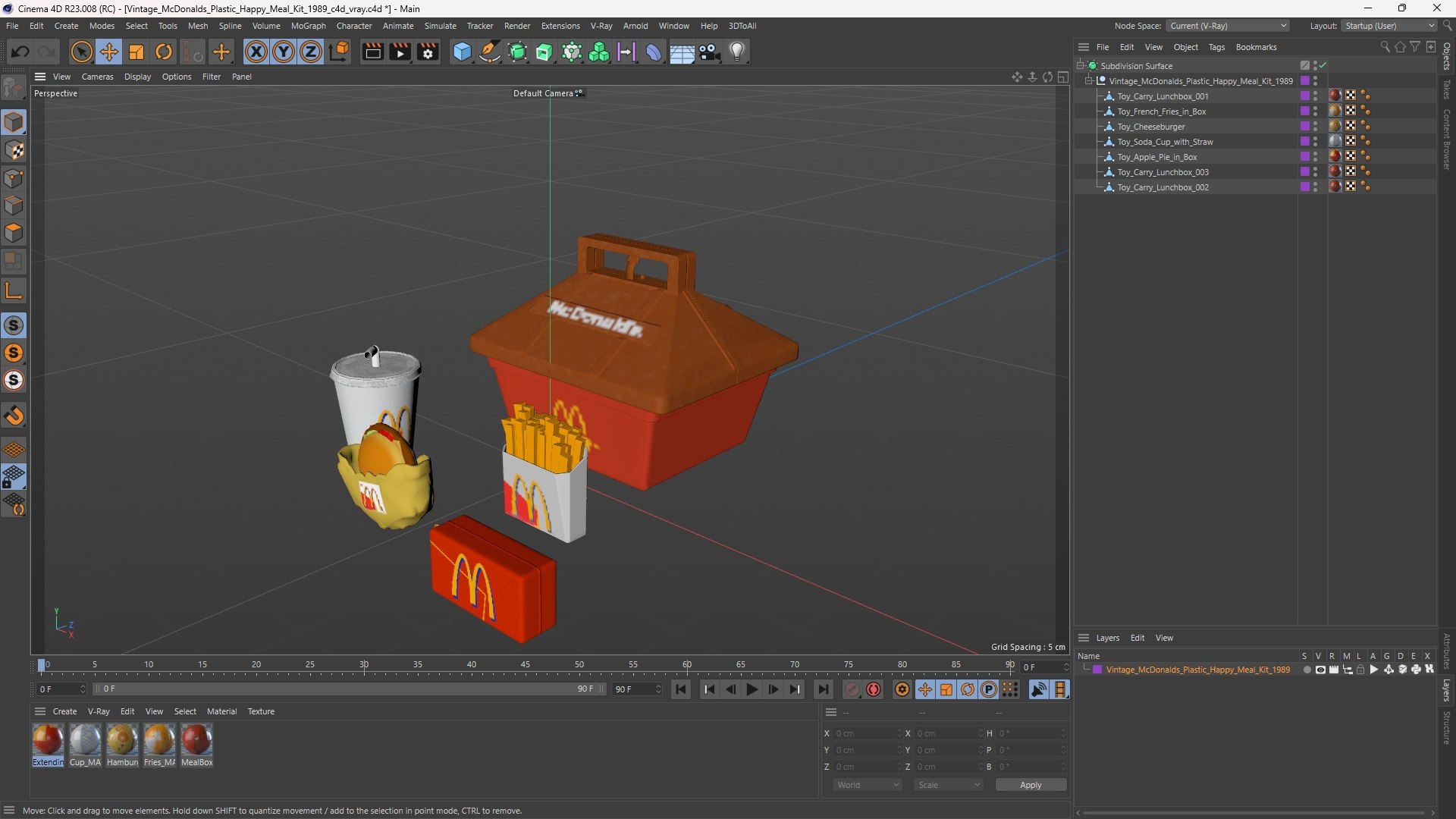Select Toy_French_Fries_in_Box object
The image size is (1456, 819).
pos(1161,111)
